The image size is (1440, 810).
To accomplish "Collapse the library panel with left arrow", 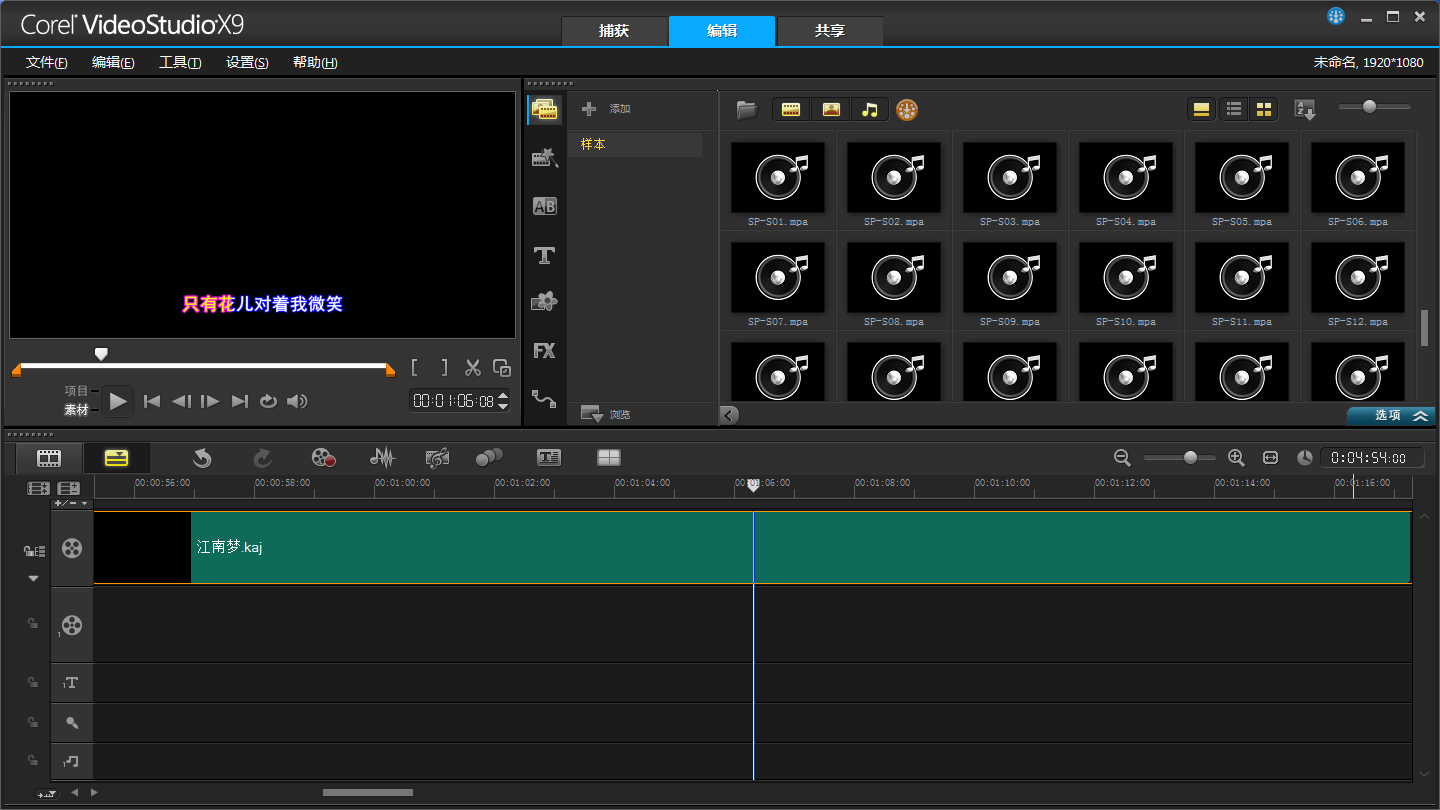I will point(729,415).
